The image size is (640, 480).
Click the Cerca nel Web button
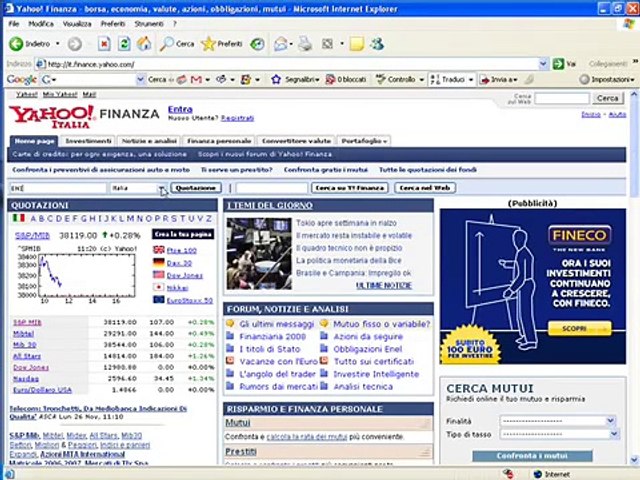pyautogui.click(x=425, y=188)
